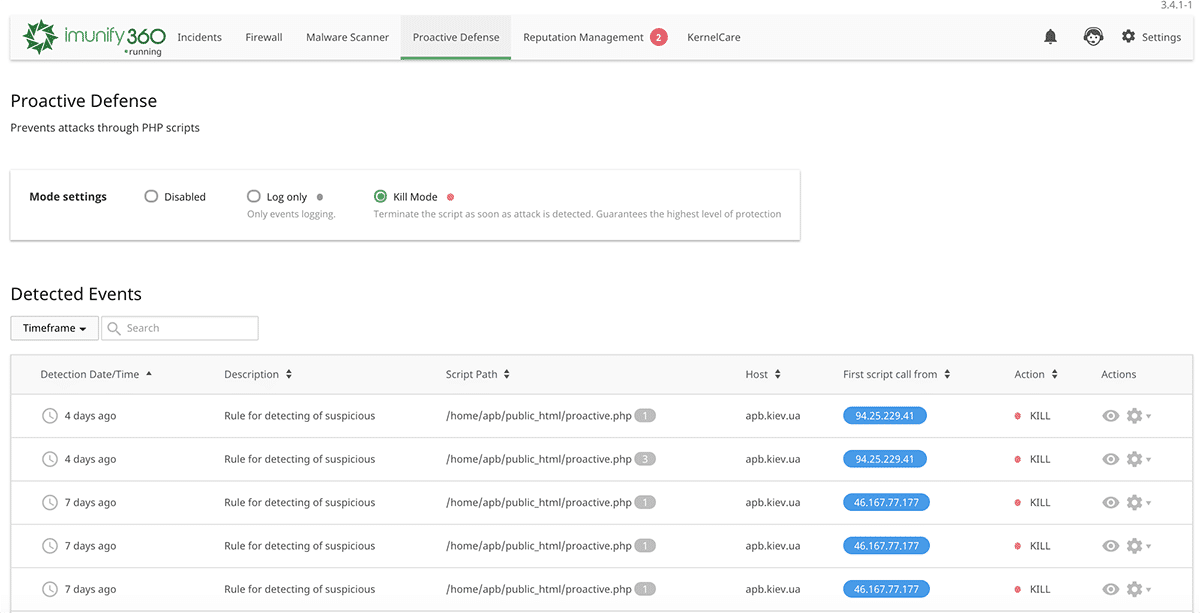Open the Timeframe dropdown

click(x=54, y=328)
